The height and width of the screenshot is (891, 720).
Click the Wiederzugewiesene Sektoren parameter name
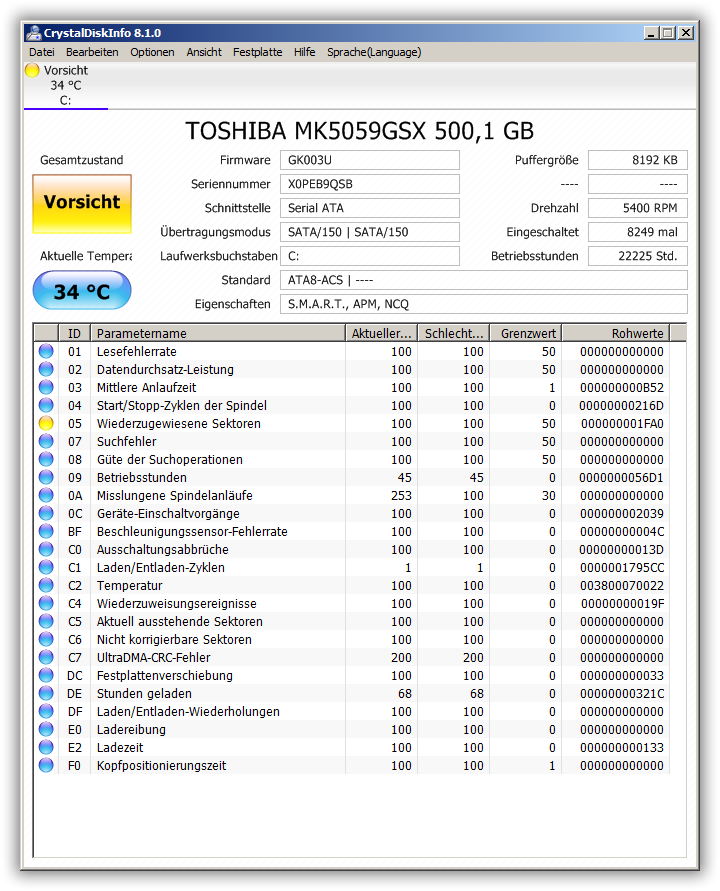click(178, 424)
